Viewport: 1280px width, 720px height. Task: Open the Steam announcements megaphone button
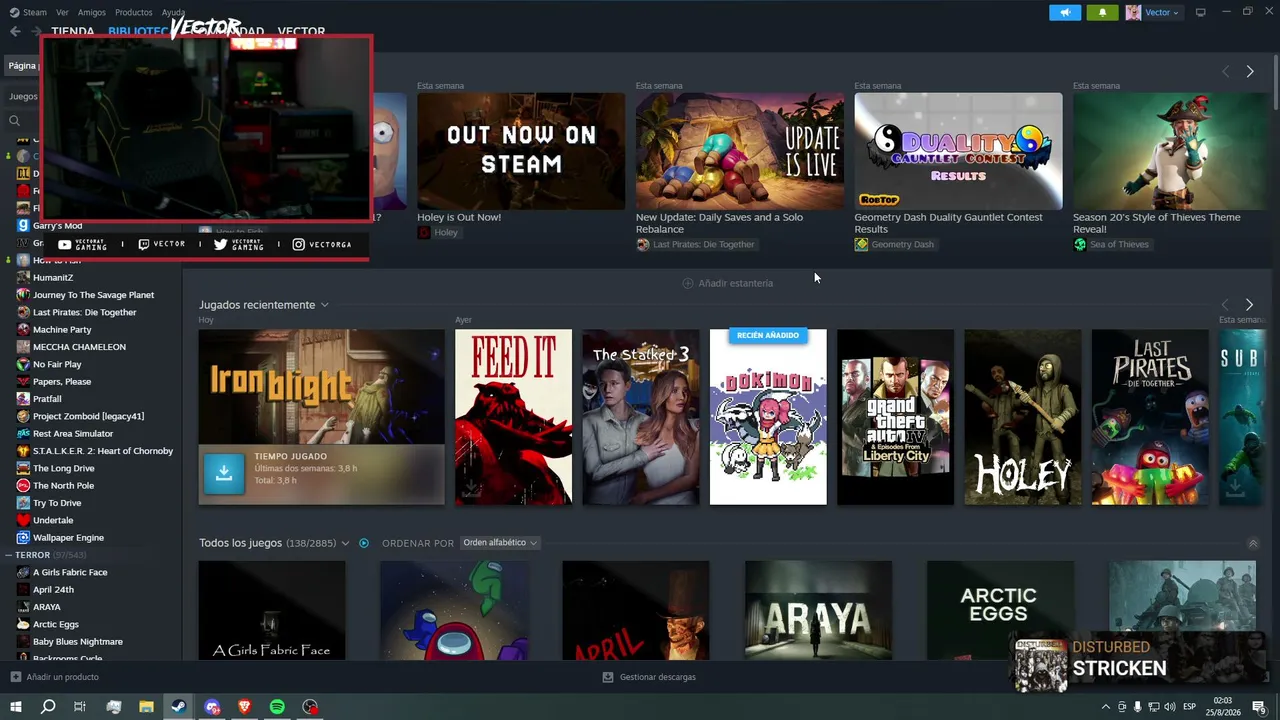[1065, 12]
